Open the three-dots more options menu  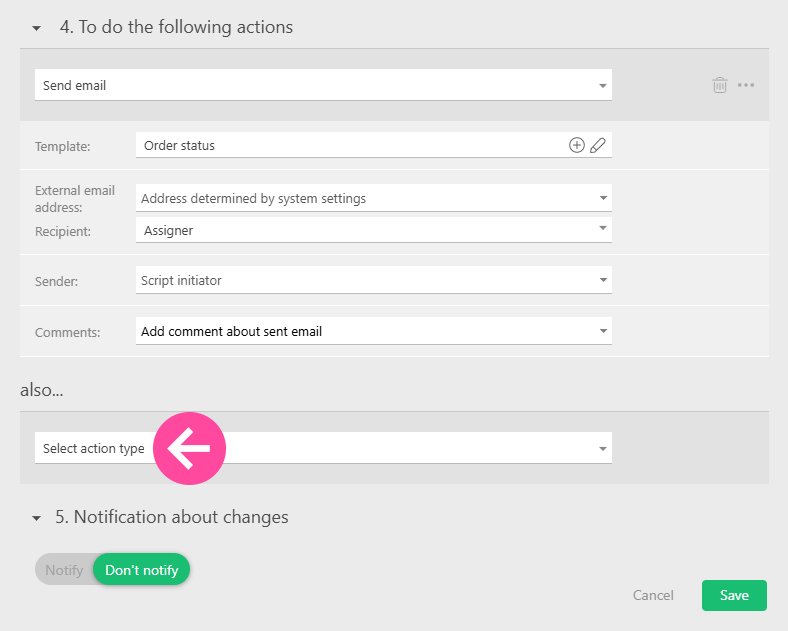746,85
